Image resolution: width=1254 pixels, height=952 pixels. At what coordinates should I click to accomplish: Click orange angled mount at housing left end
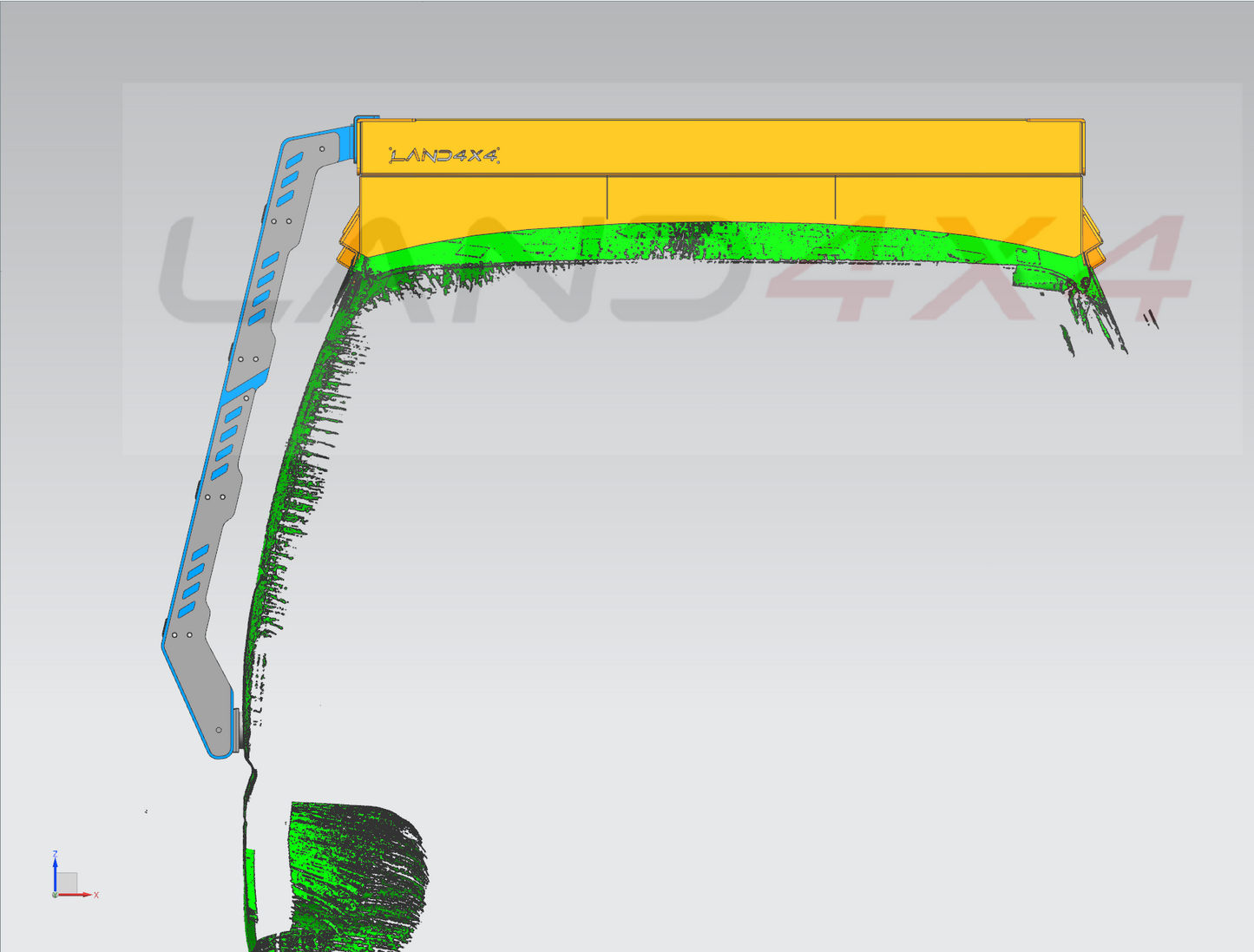[349, 239]
